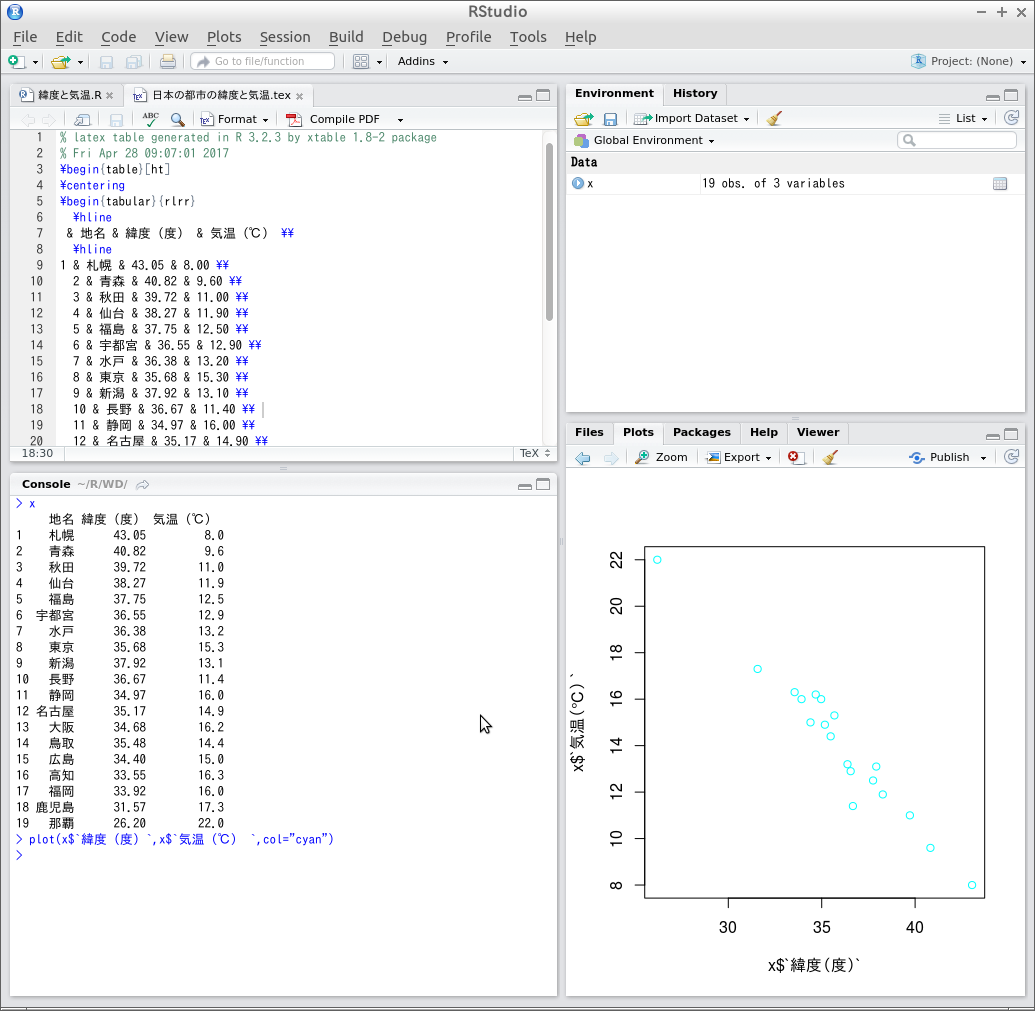Click the 18:30 cursor position indicator
Screen dimensions: 1035x1011
tap(38, 453)
